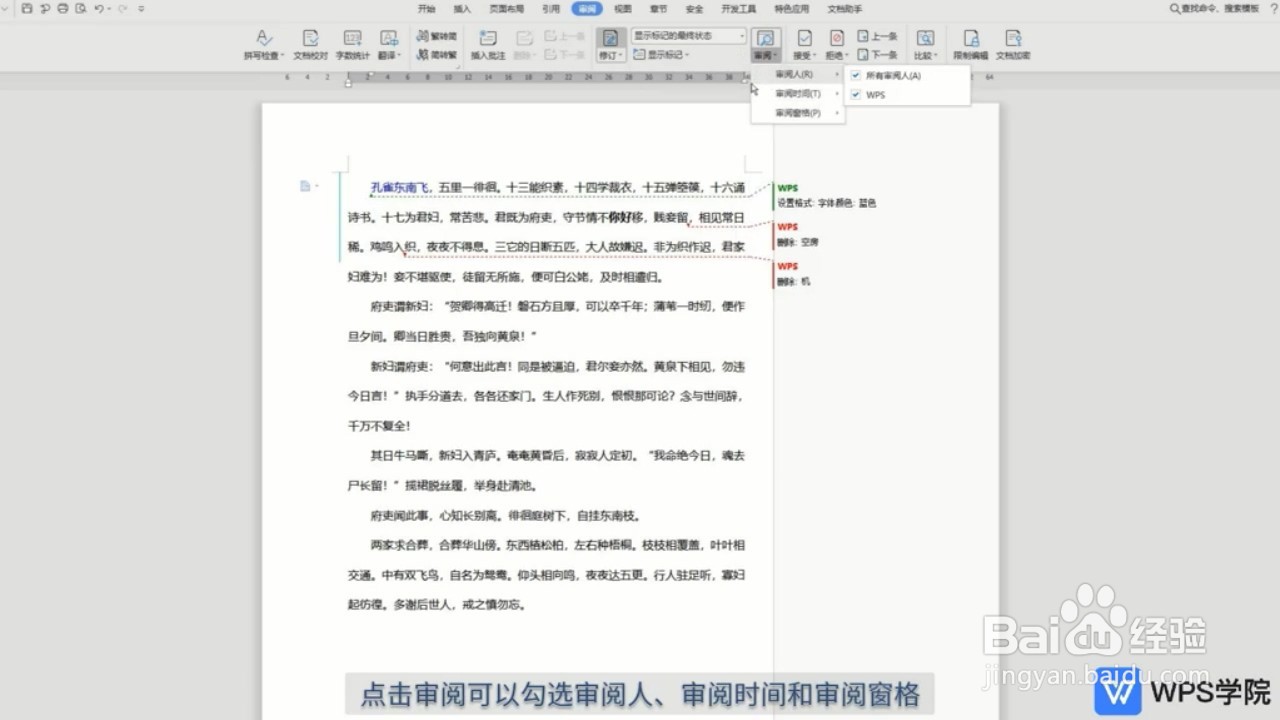Click 插入批注 insert comment icon
Image resolution: width=1280 pixels, height=720 pixels.
pyautogui.click(x=488, y=38)
